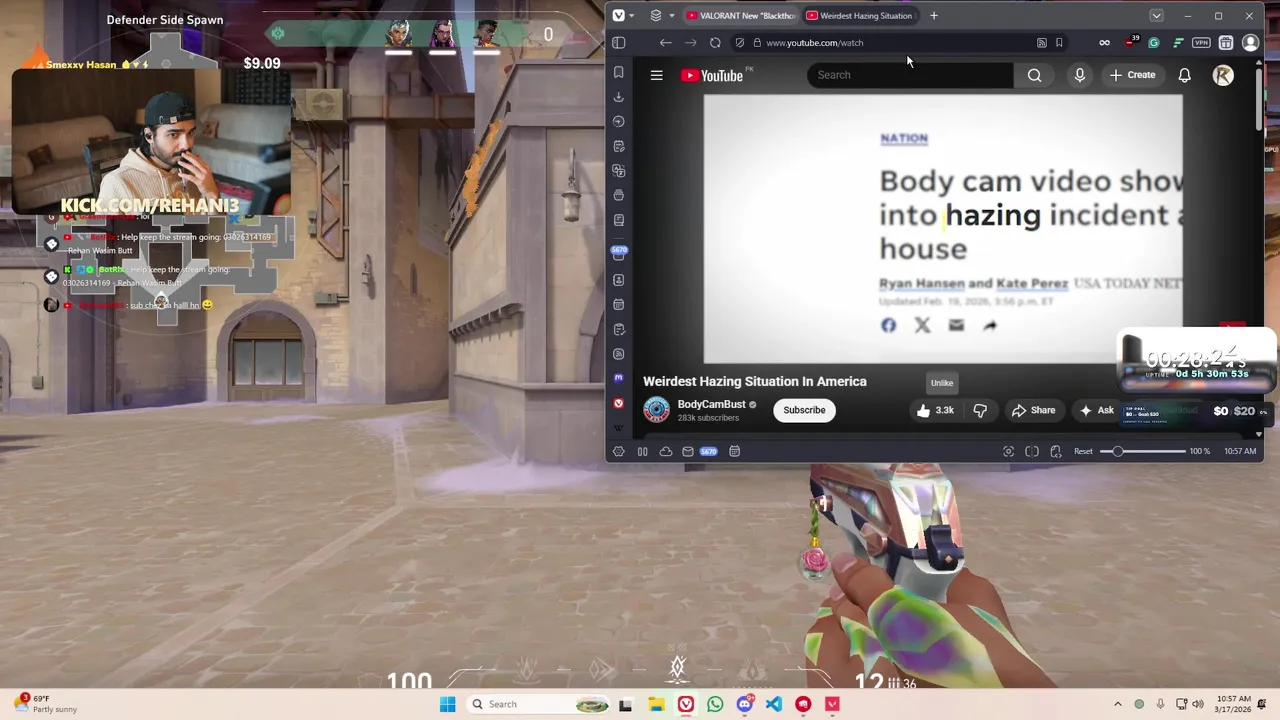Expand the tab stack workspaces dropdown arrow
The image size is (1280, 720).
tap(671, 16)
